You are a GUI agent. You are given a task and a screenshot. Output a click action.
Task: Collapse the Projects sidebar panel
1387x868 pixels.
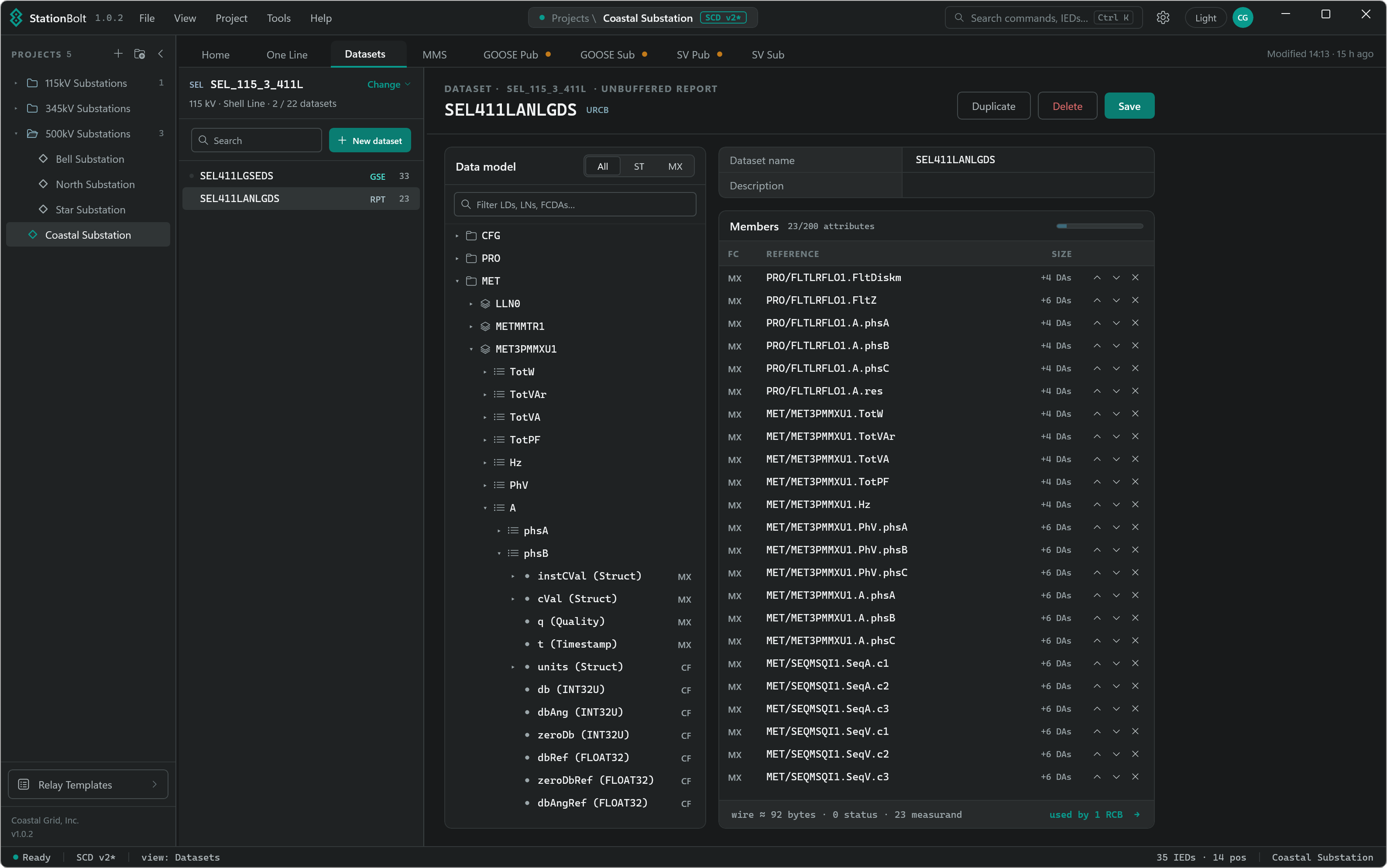tap(161, 53)
